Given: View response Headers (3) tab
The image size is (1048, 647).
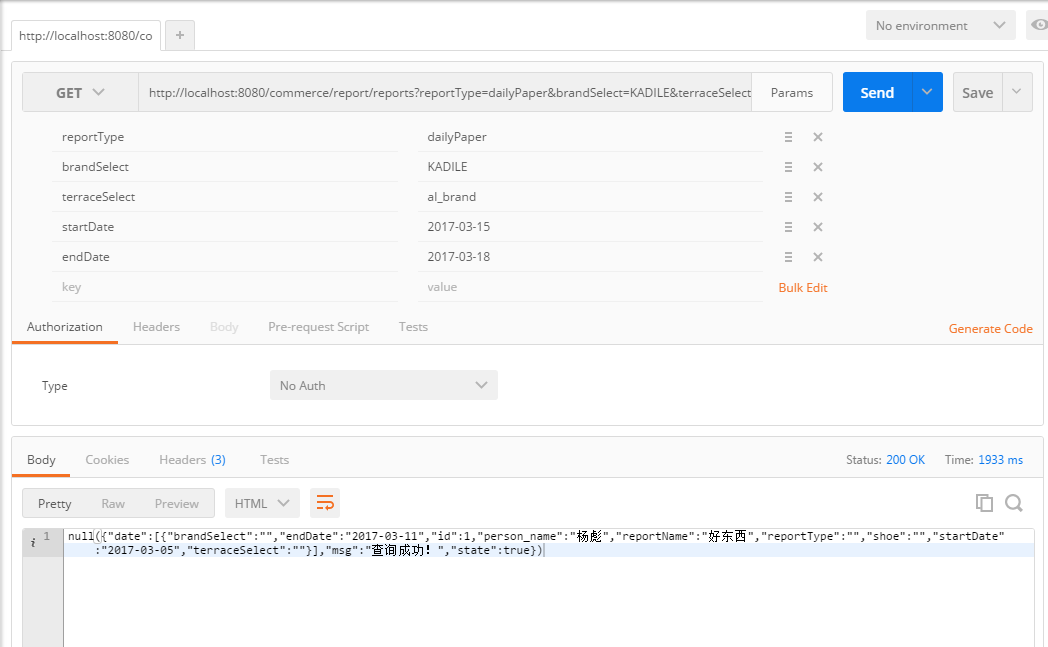Looking at the screenshot, I should pos(192,460).
